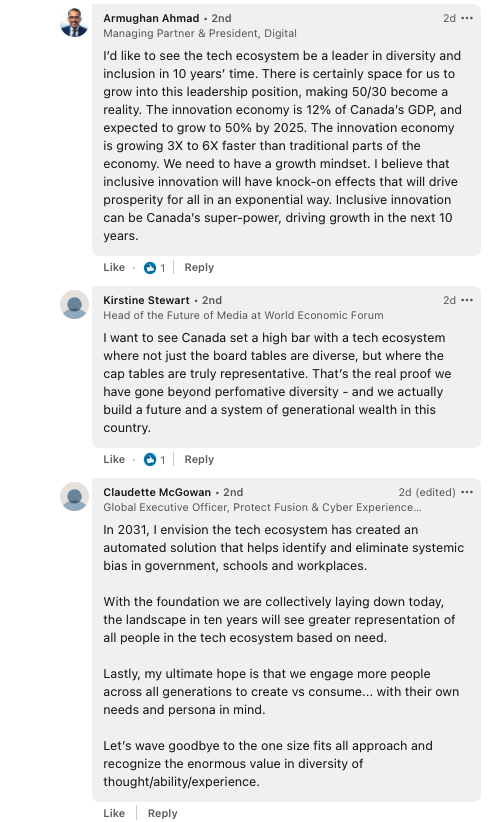Click the like reaction icon under Armughan's comment

(150, 268)
